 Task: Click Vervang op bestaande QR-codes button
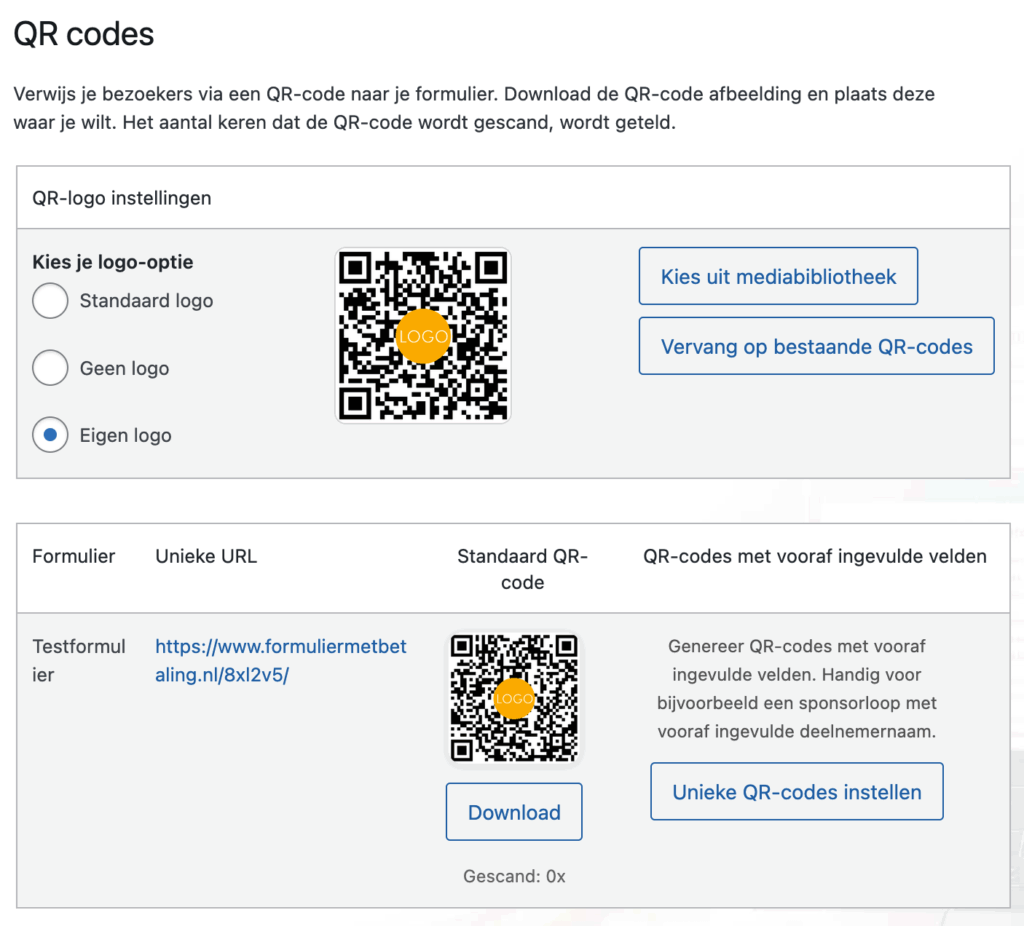[816, 346]
